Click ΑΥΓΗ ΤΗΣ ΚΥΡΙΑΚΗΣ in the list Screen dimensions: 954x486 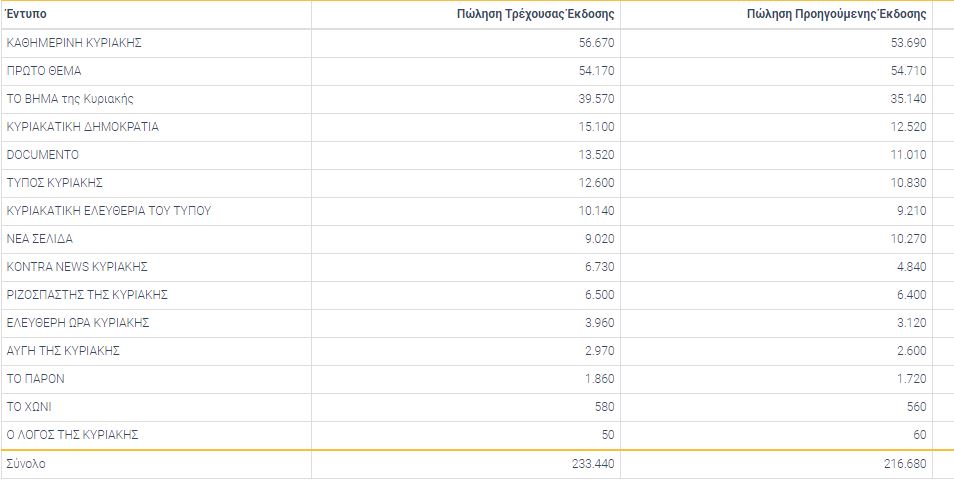(x=63, y=351)
